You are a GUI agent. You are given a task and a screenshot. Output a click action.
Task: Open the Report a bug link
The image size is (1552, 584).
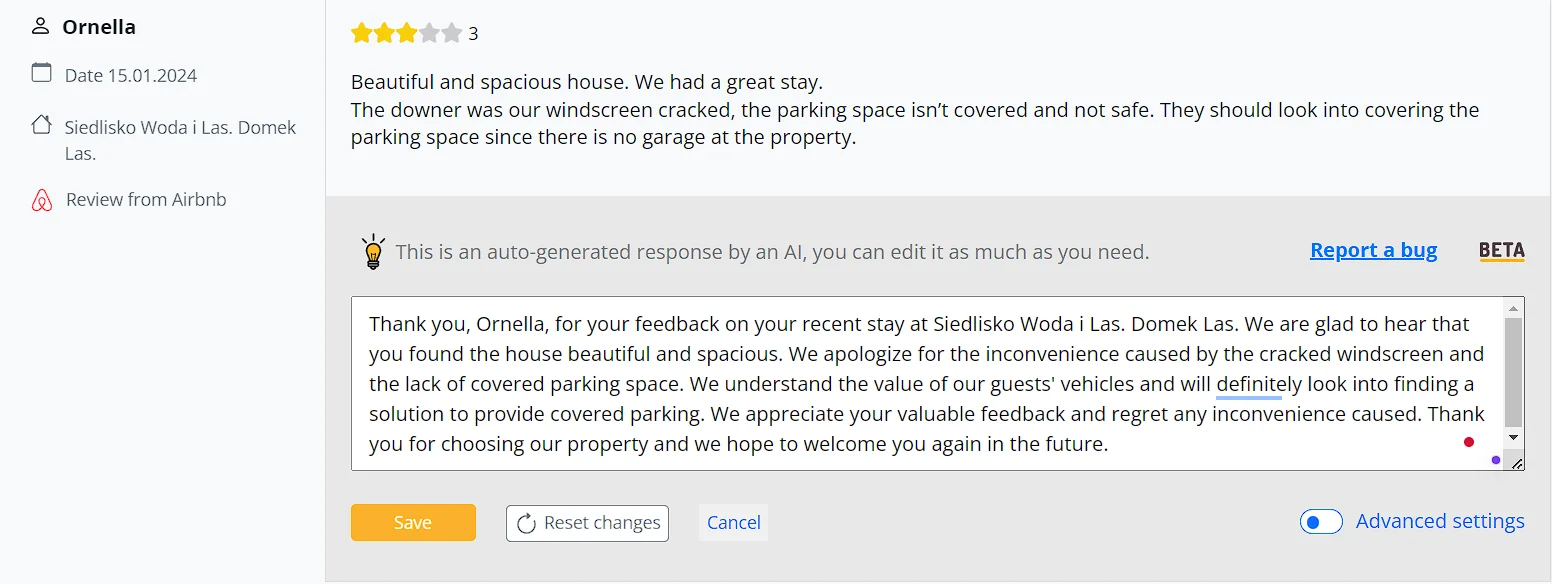point(1373,251)
